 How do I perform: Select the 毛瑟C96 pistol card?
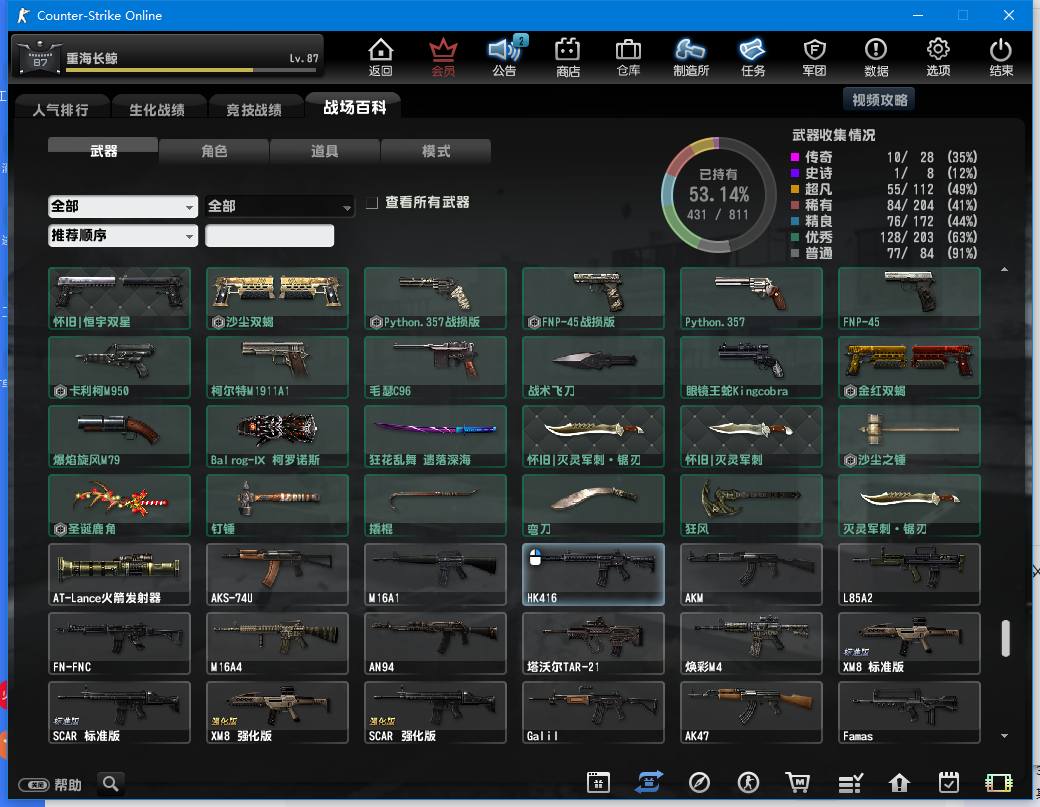435,367
